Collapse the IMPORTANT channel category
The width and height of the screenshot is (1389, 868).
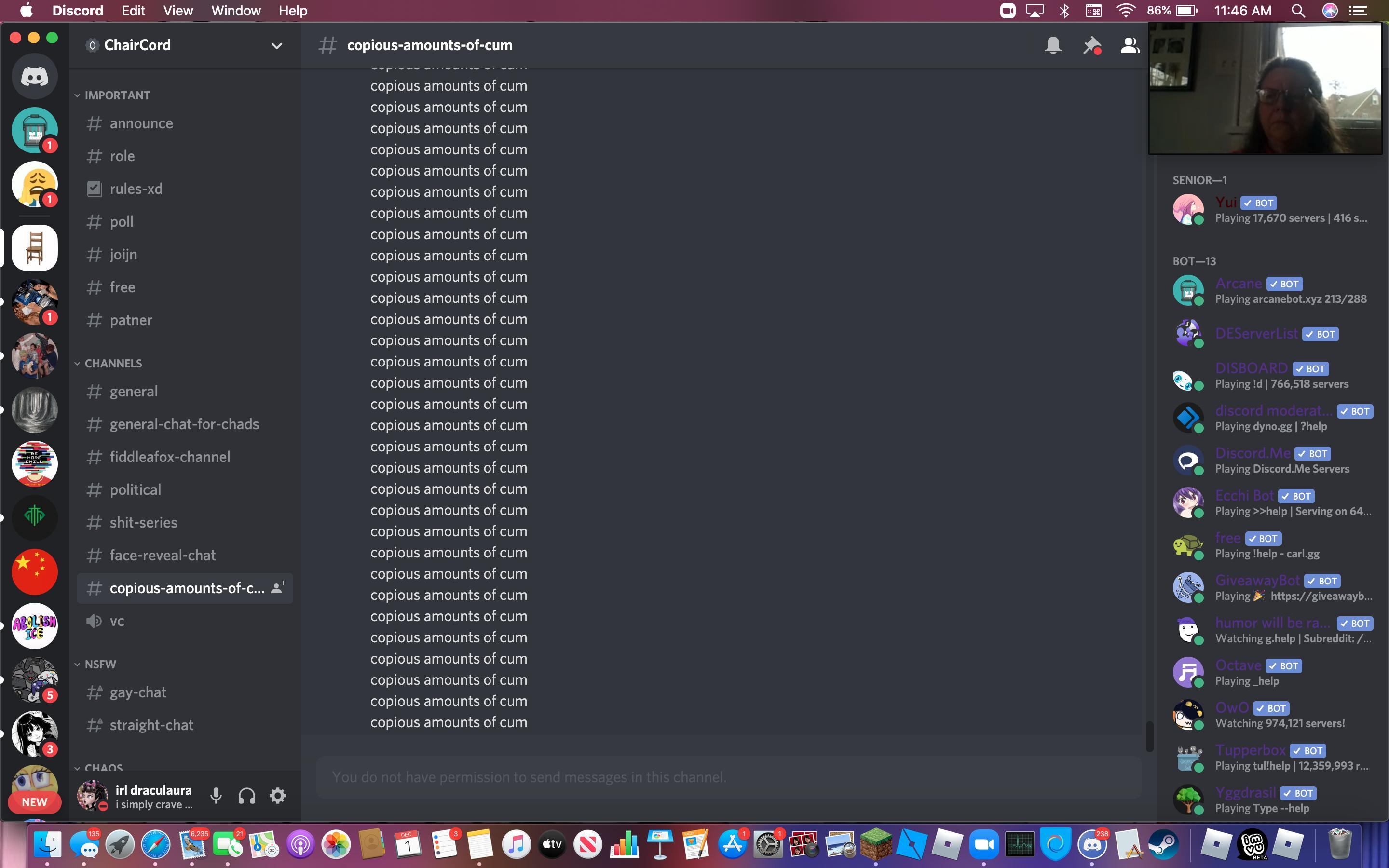click(x=117, y=95)
